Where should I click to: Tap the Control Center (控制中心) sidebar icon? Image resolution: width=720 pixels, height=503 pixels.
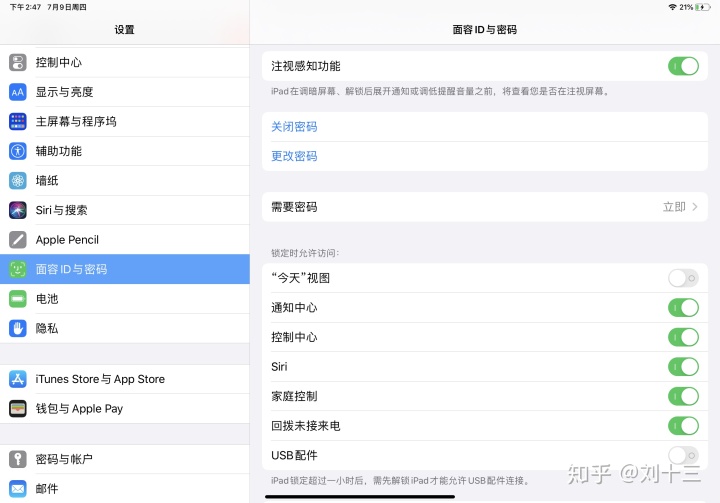[x=17, y=62]
